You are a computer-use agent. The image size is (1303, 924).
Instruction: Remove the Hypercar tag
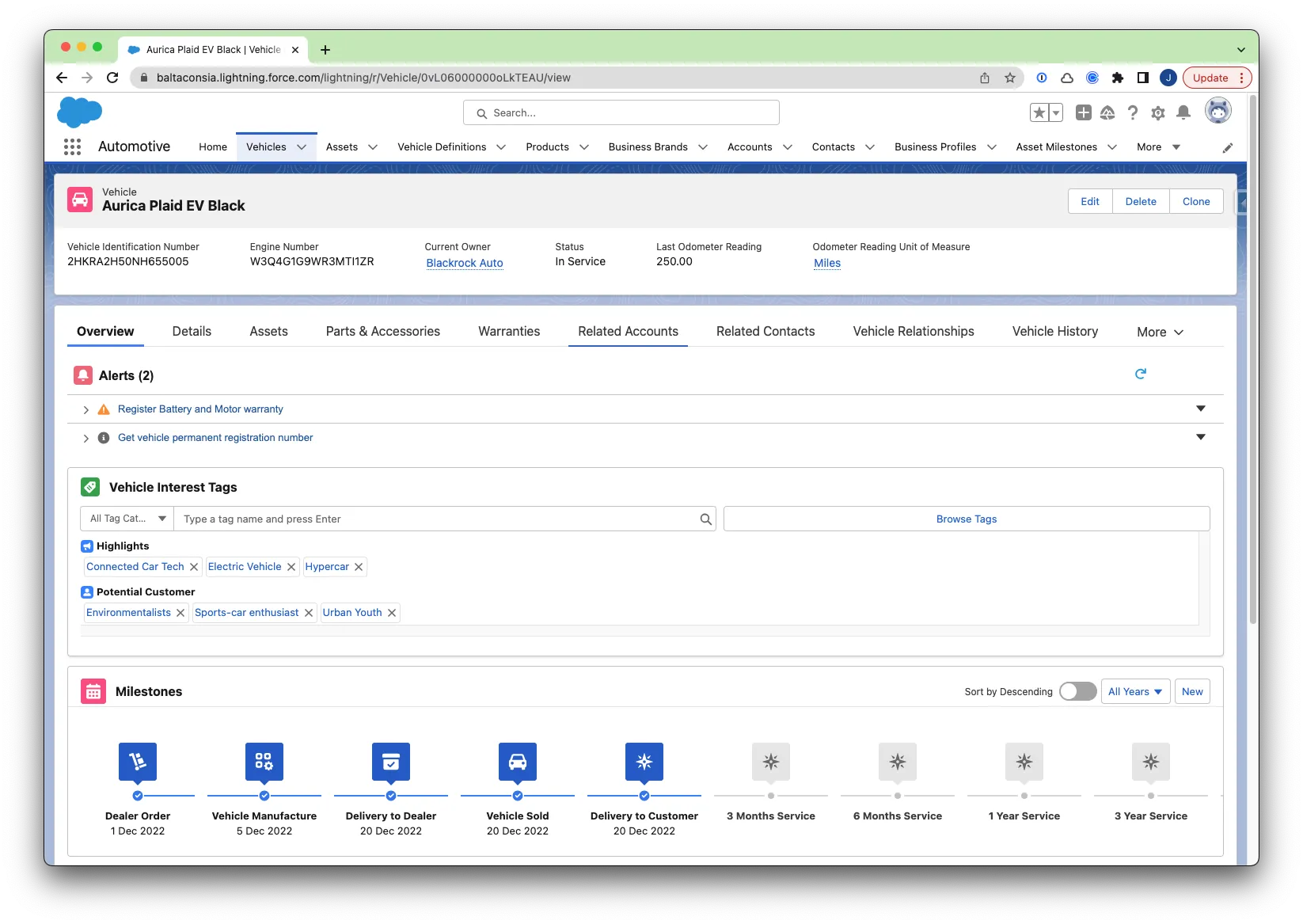[359, 567]
